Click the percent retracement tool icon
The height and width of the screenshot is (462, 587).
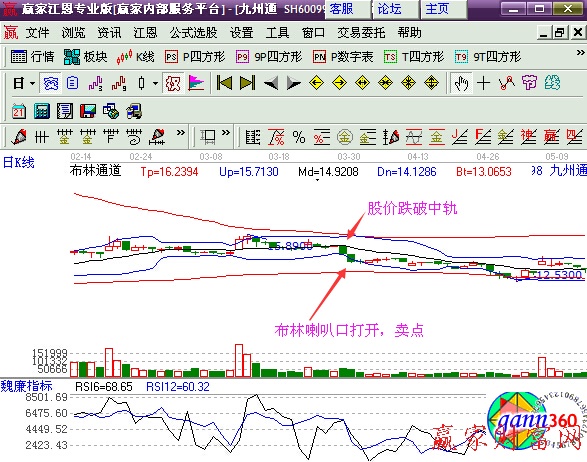pyautogui.click(x=299, y=137)
